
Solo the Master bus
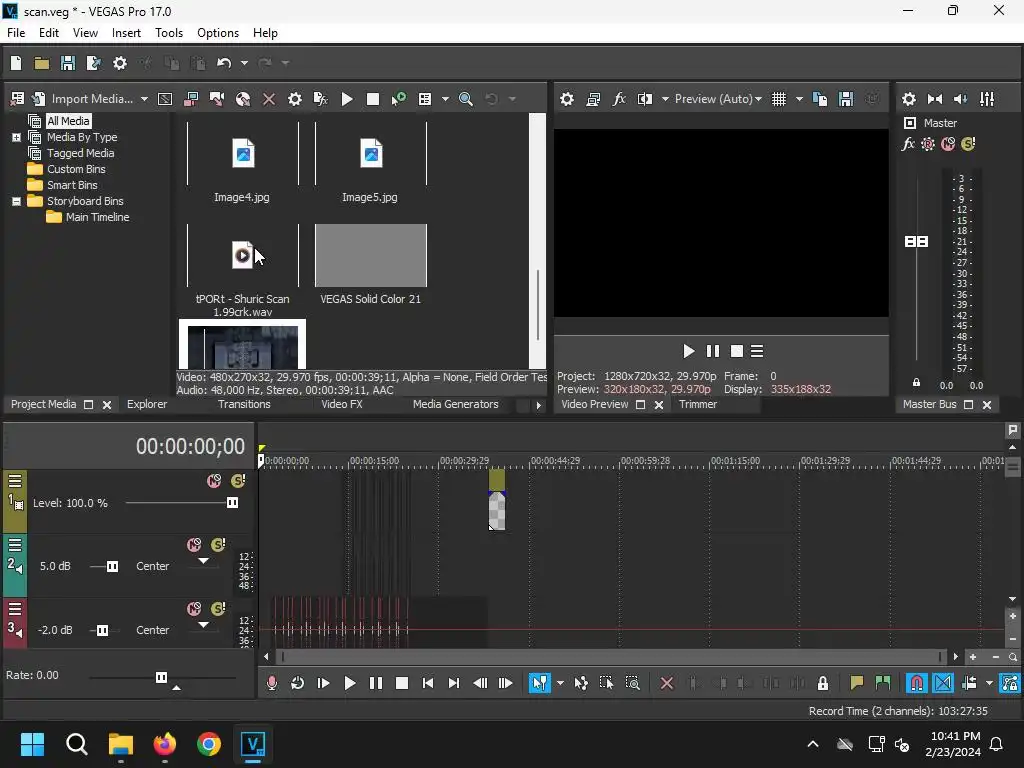[968, 144]
